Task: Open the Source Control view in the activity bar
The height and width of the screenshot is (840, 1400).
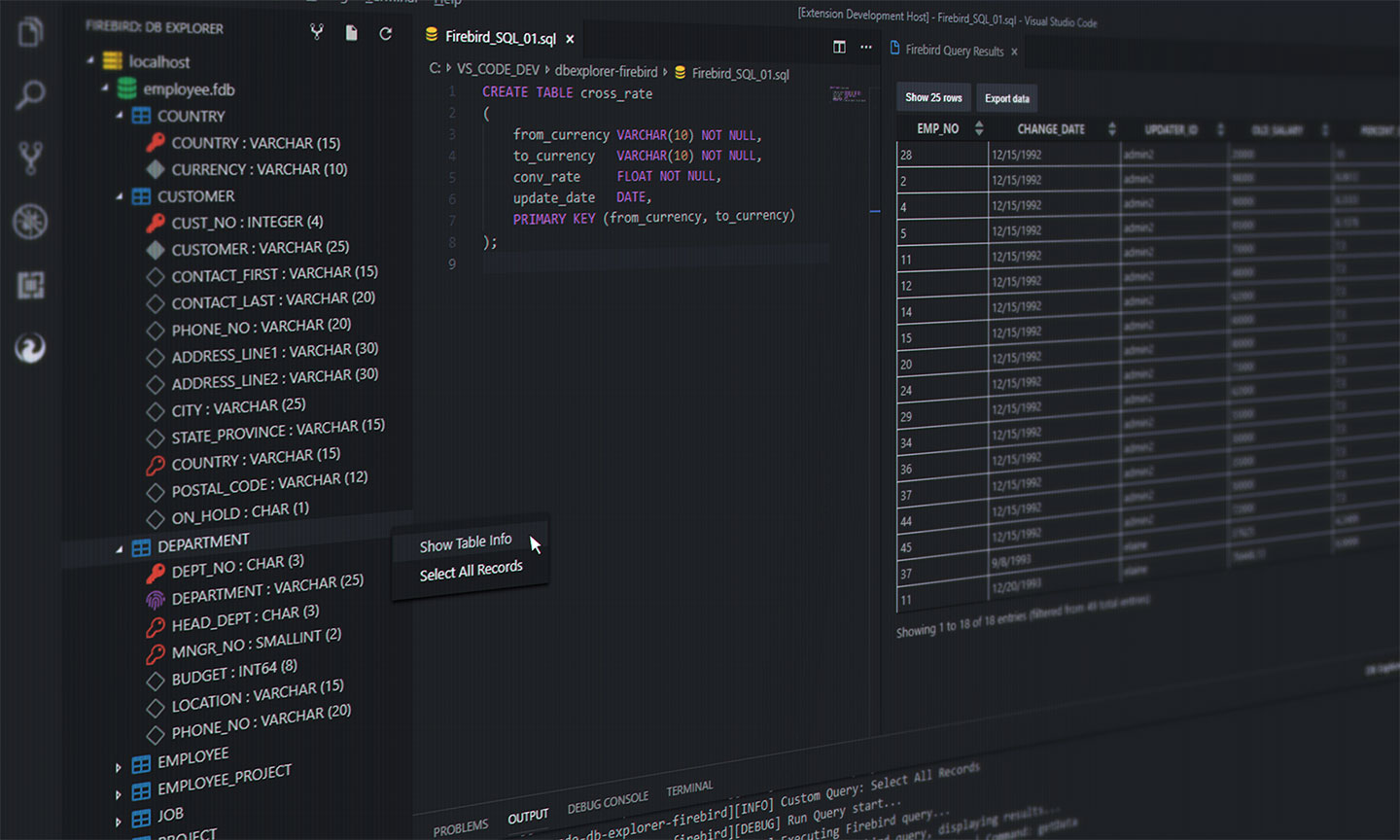Action: (30, 158)
